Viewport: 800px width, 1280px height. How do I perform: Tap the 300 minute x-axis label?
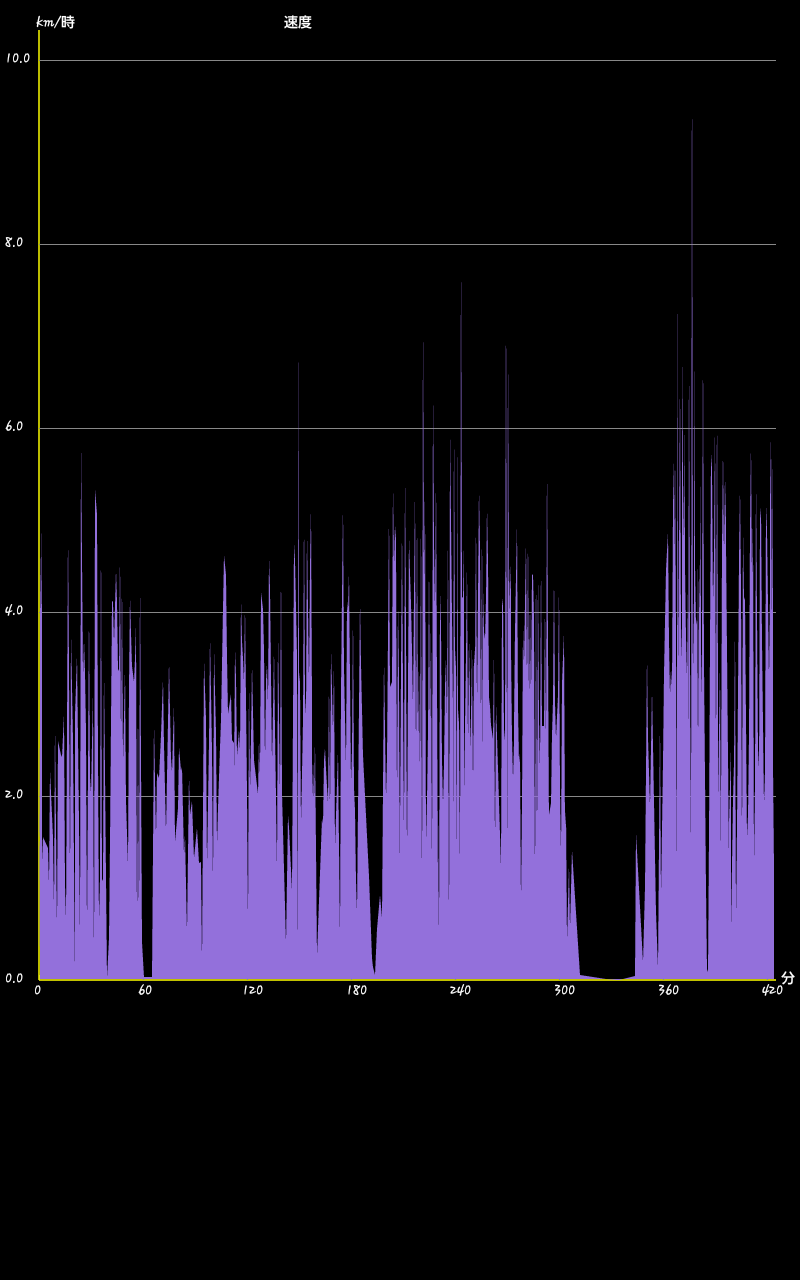coord(564,990)
